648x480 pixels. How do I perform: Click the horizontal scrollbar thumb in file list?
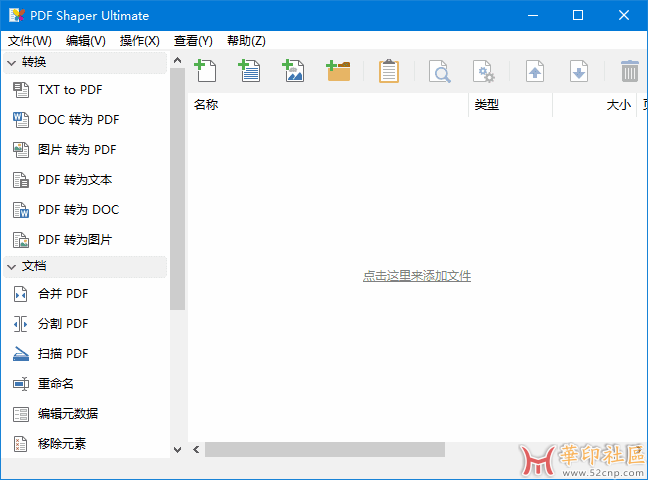[x=324, y=450]
